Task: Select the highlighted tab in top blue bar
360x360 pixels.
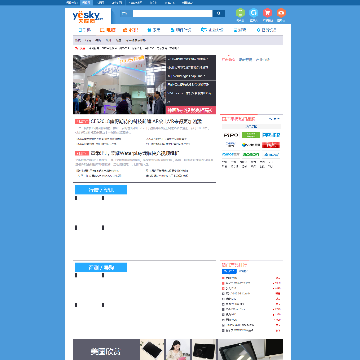Action: 86,3
